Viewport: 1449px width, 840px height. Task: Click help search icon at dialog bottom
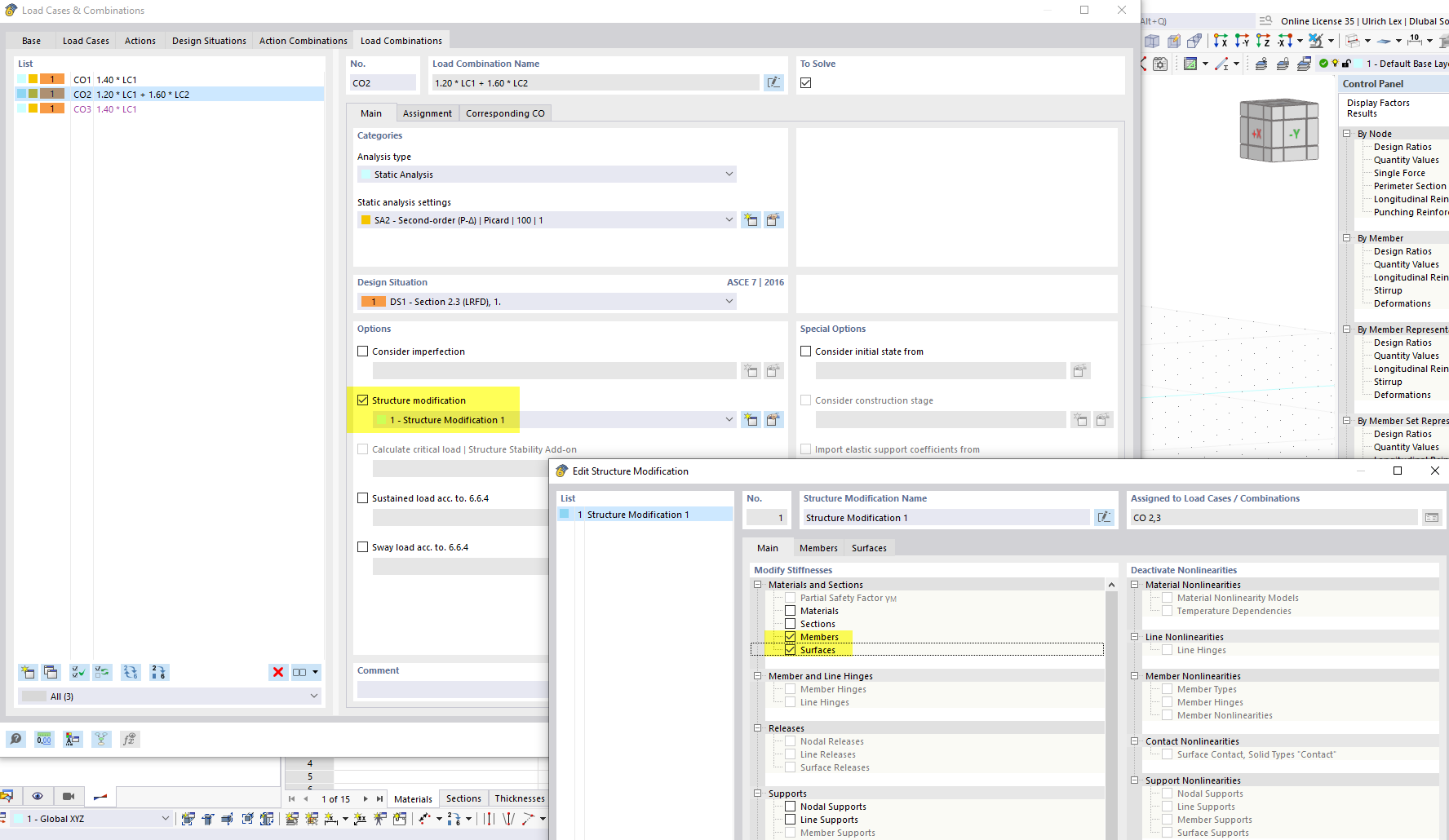(16, 739)
